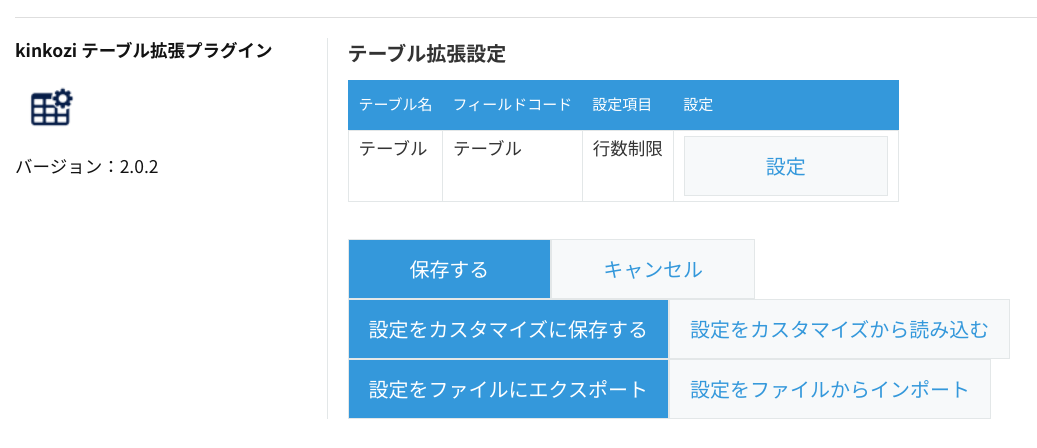Screen dimensions: 1037x448
Task: Click 設定をファイルからインポート
Action: [x=830, y=389]
